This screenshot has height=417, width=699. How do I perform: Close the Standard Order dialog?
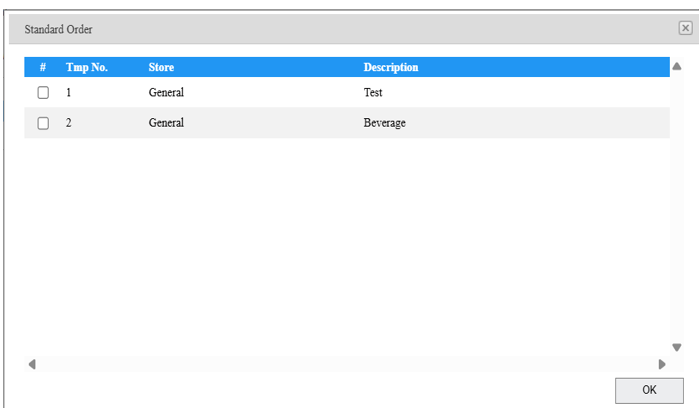pyautogui.click(x=685, y=29)
